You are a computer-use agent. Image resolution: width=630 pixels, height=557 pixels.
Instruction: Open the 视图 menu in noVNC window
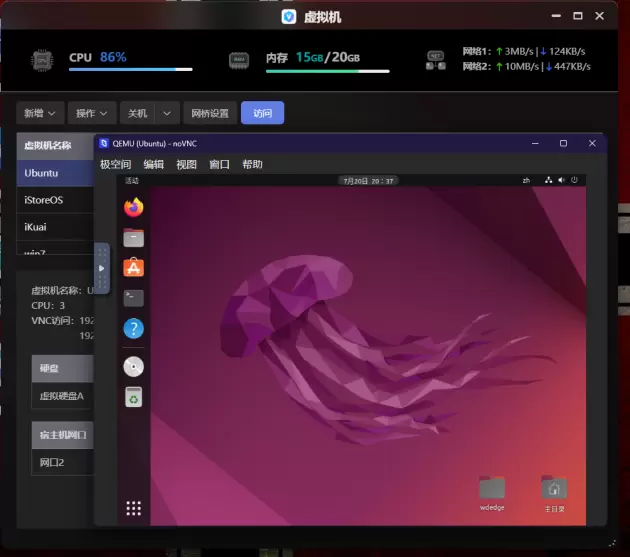pos(187,165)
